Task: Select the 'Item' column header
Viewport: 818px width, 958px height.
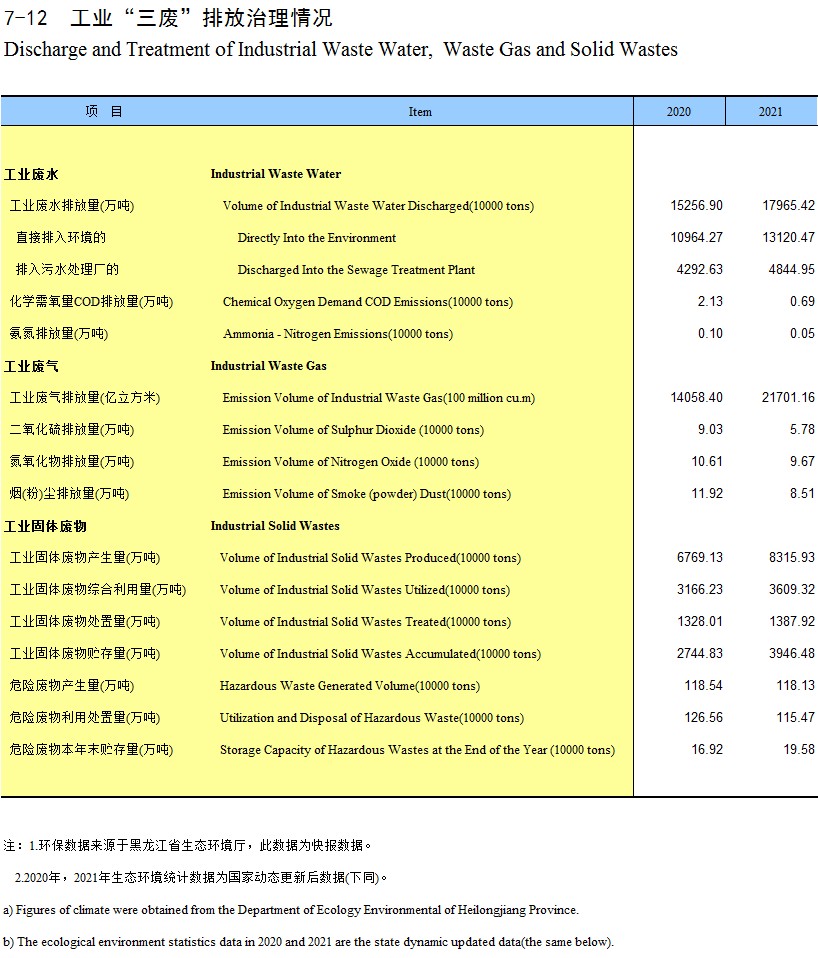Action: [x=420, y=112]
